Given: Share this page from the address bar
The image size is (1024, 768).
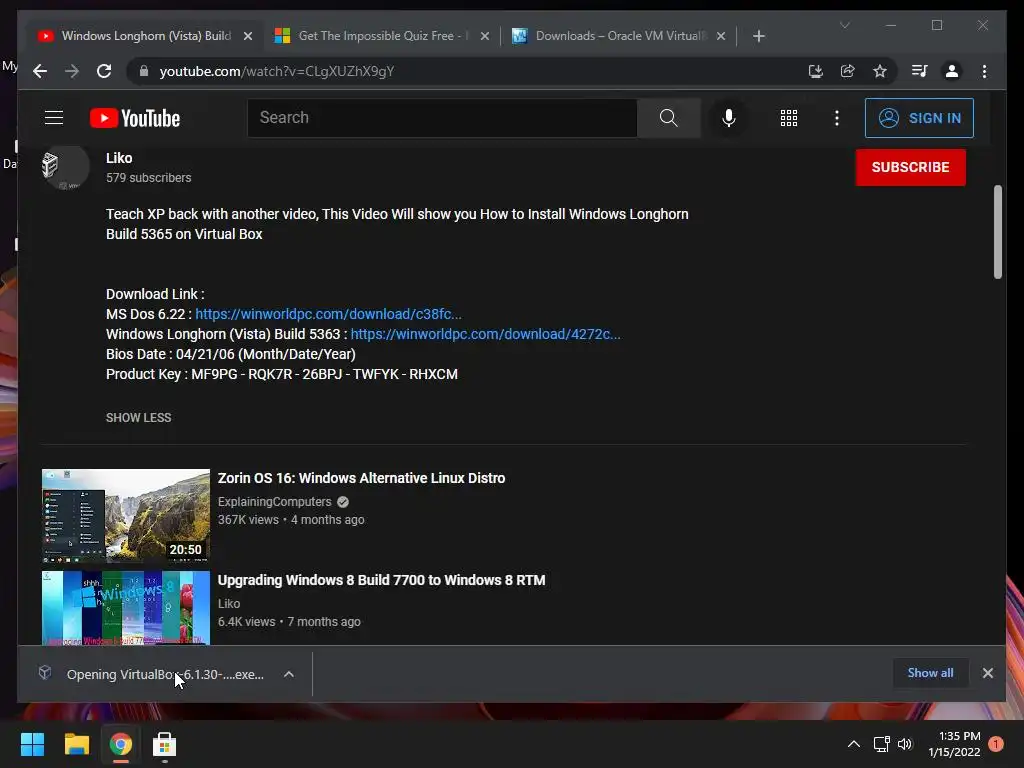Looking at the screenshot, I should coord(848,71).
